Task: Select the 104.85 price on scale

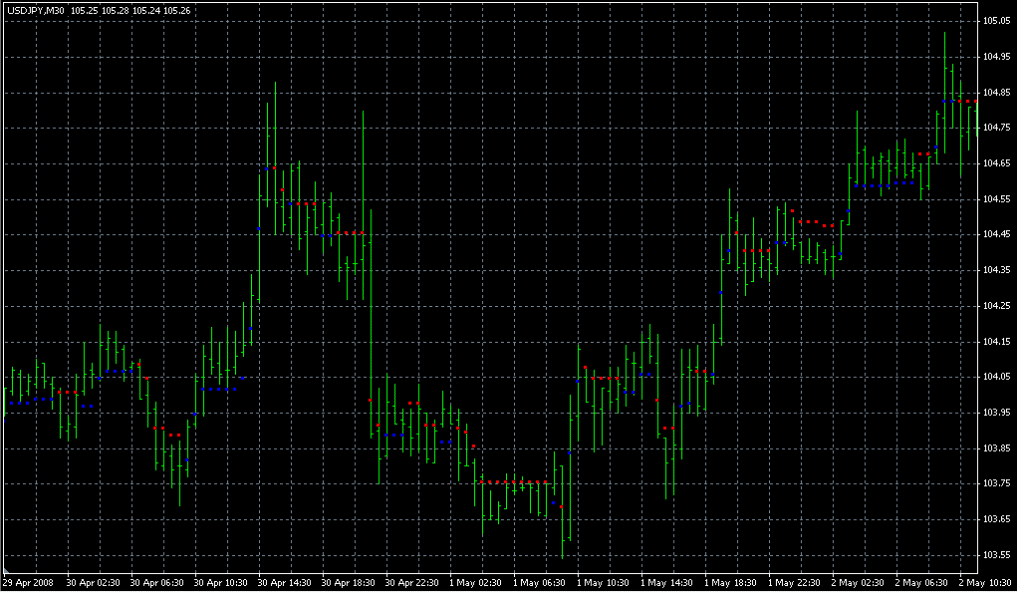Action: [x=996, y=93]
